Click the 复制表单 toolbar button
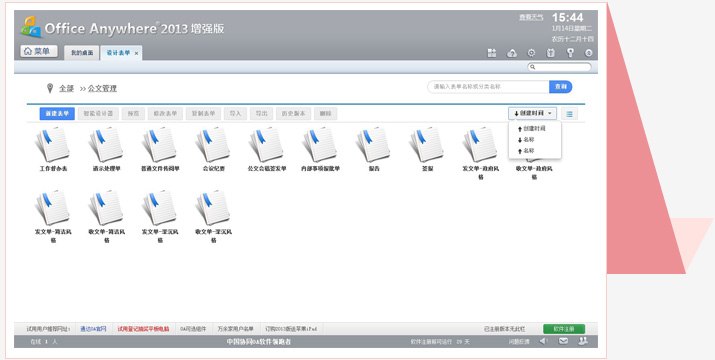715x360 pixels. (x=203, y=114)
